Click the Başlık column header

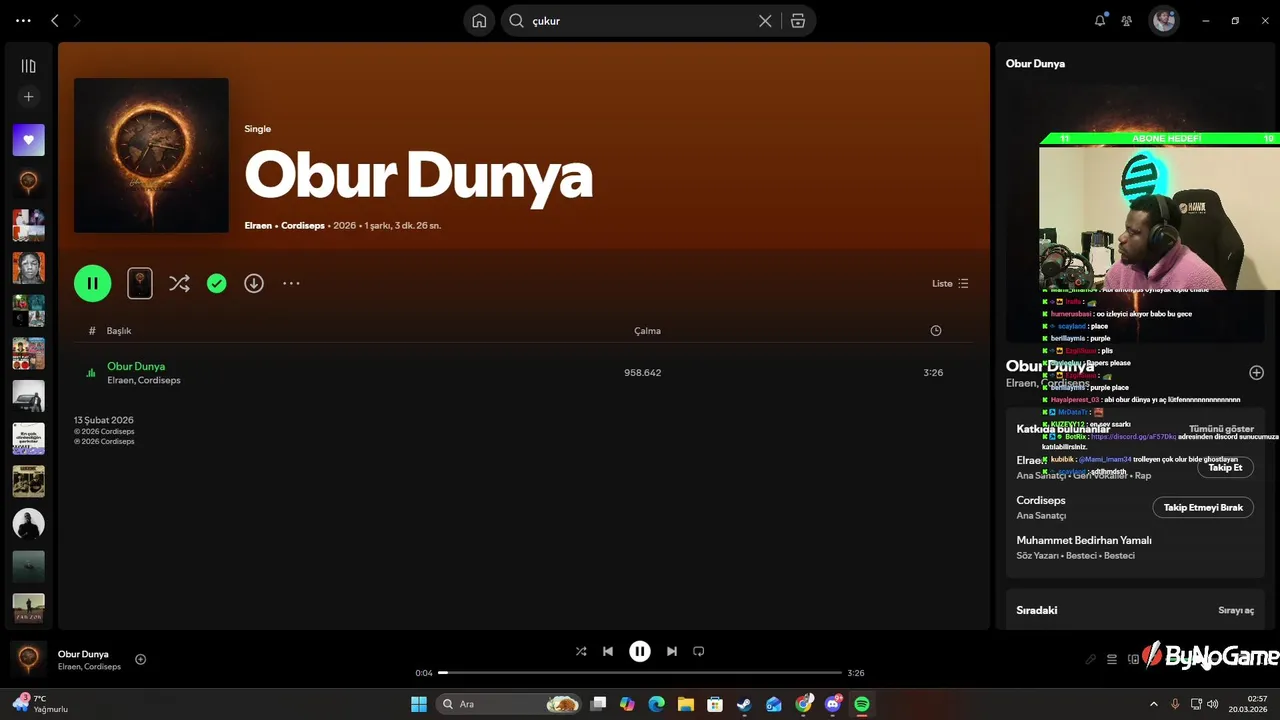[x=119, y=331]
